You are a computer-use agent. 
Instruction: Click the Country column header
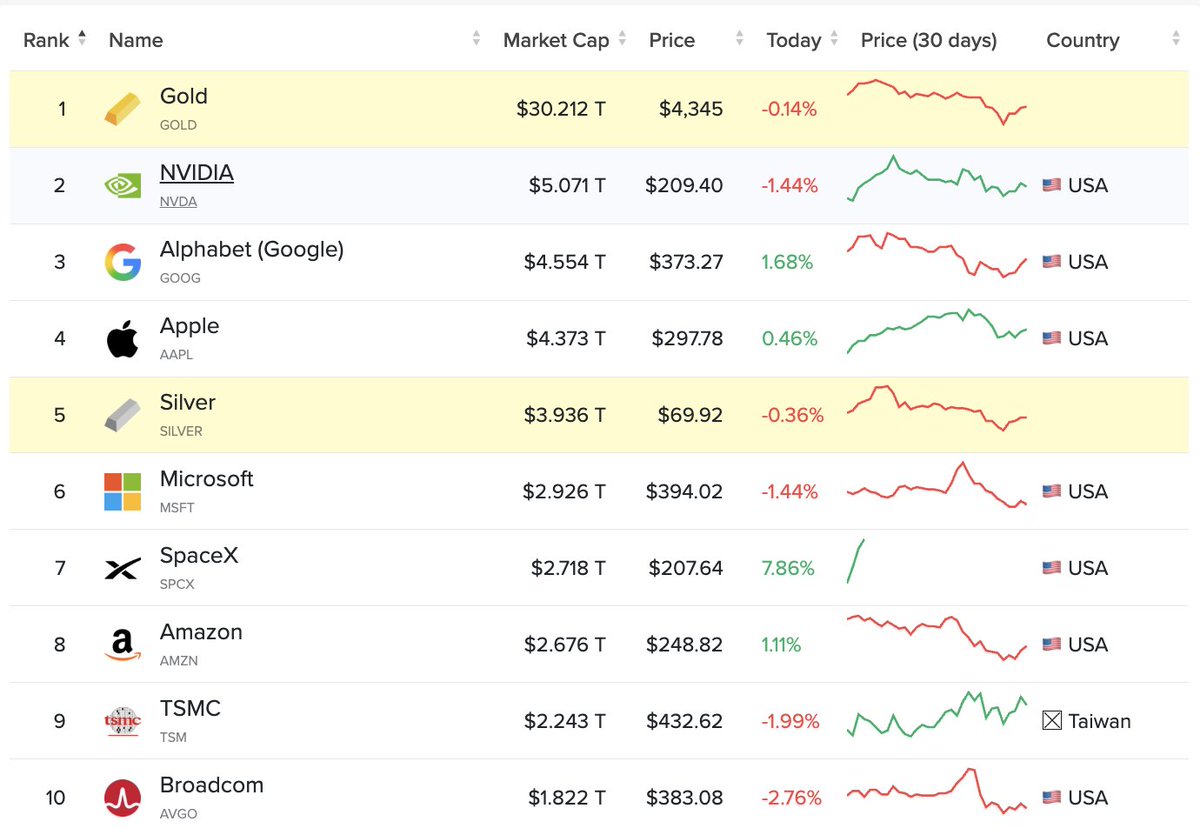point(1083,40)
